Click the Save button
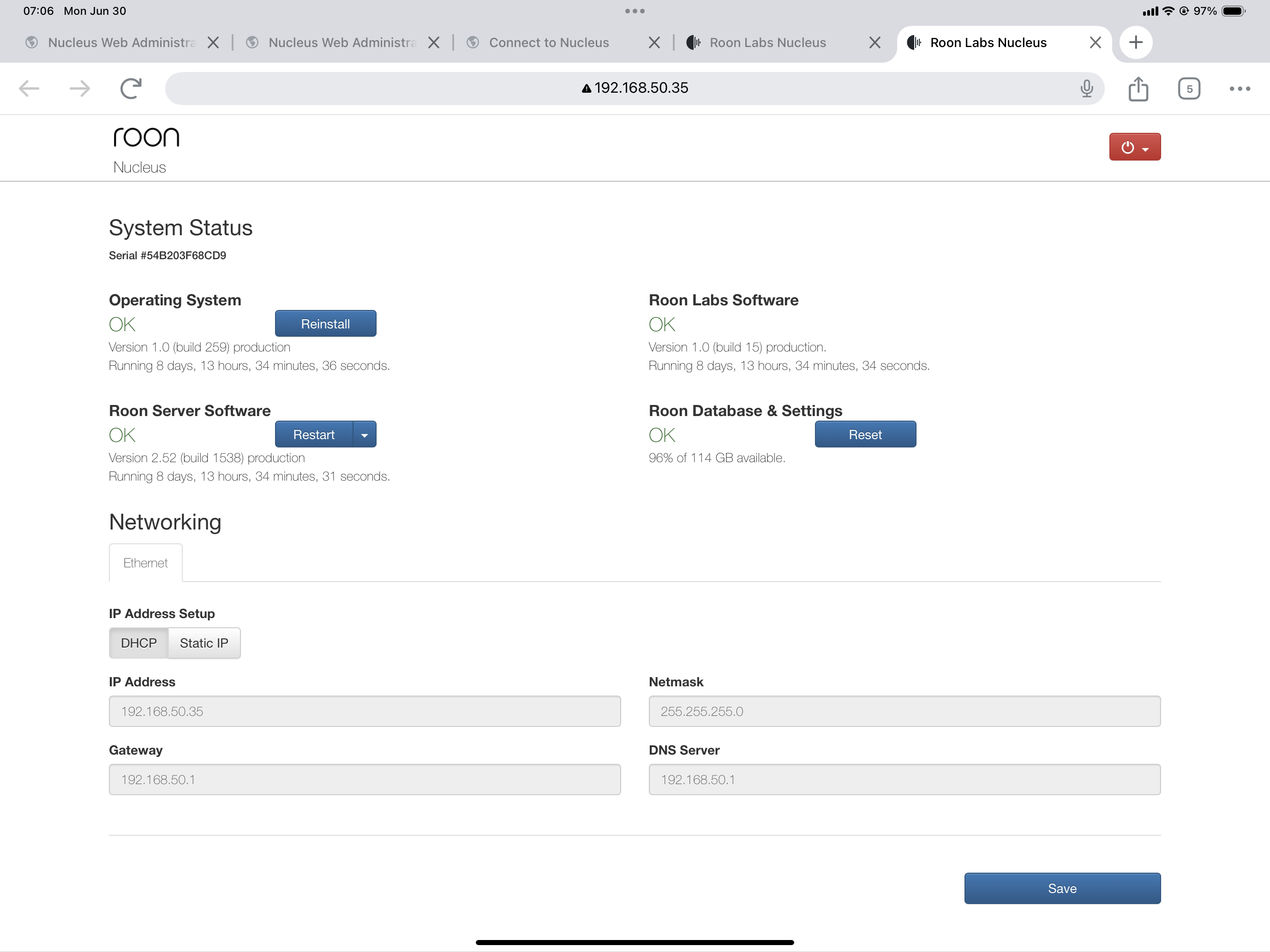 (x=1061, y=888)
